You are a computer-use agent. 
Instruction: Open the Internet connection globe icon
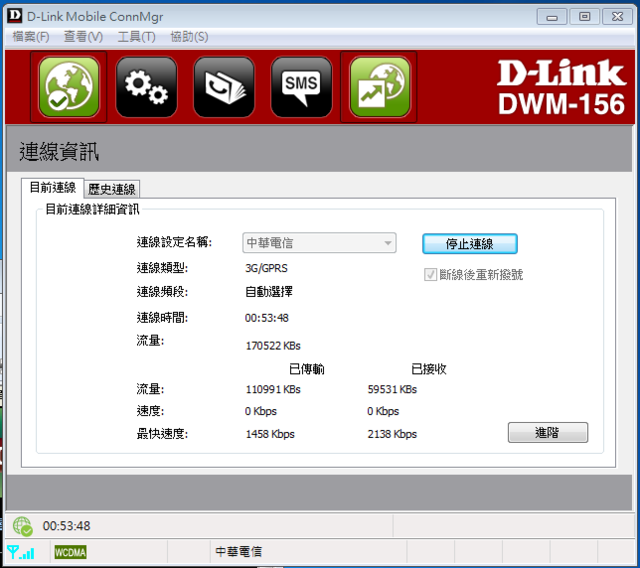coord(69,87)
